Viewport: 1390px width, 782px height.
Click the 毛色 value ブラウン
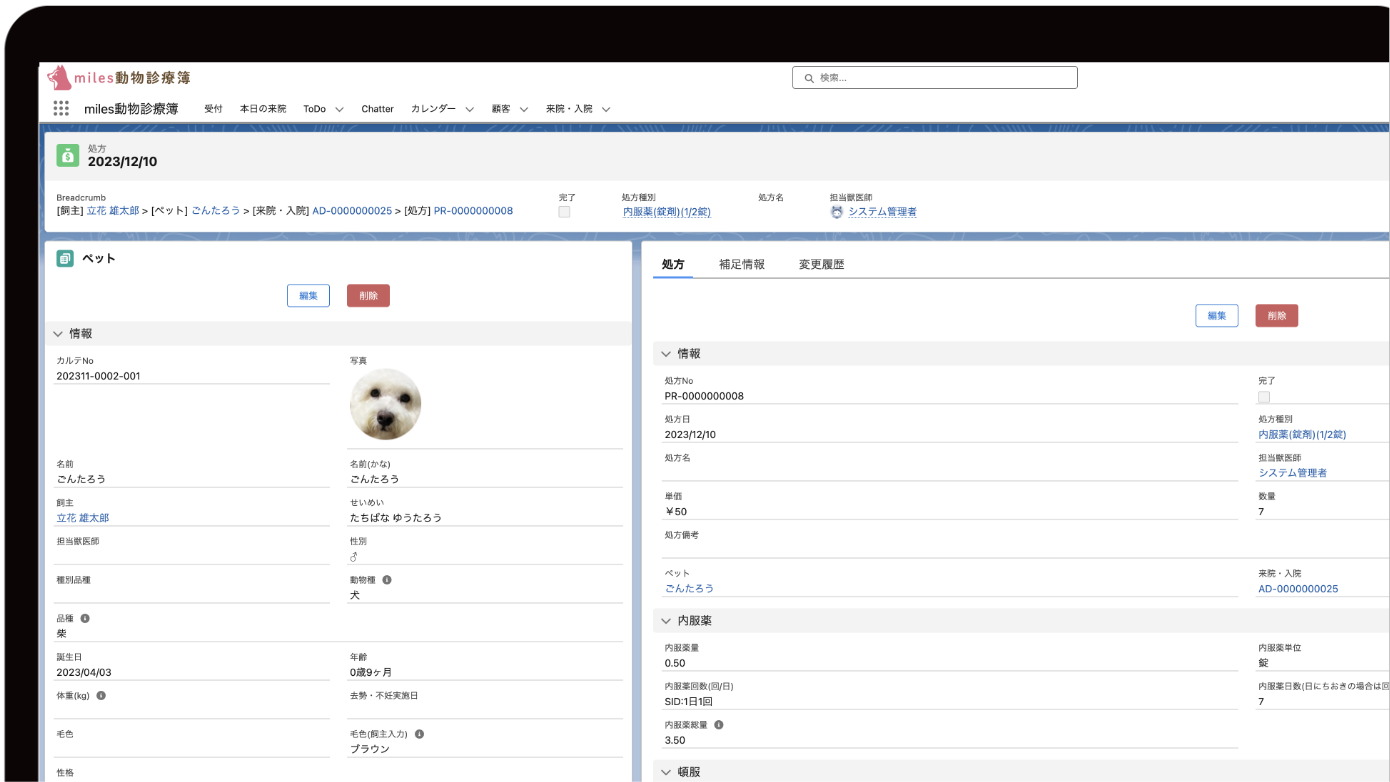[x=369, y=749]
